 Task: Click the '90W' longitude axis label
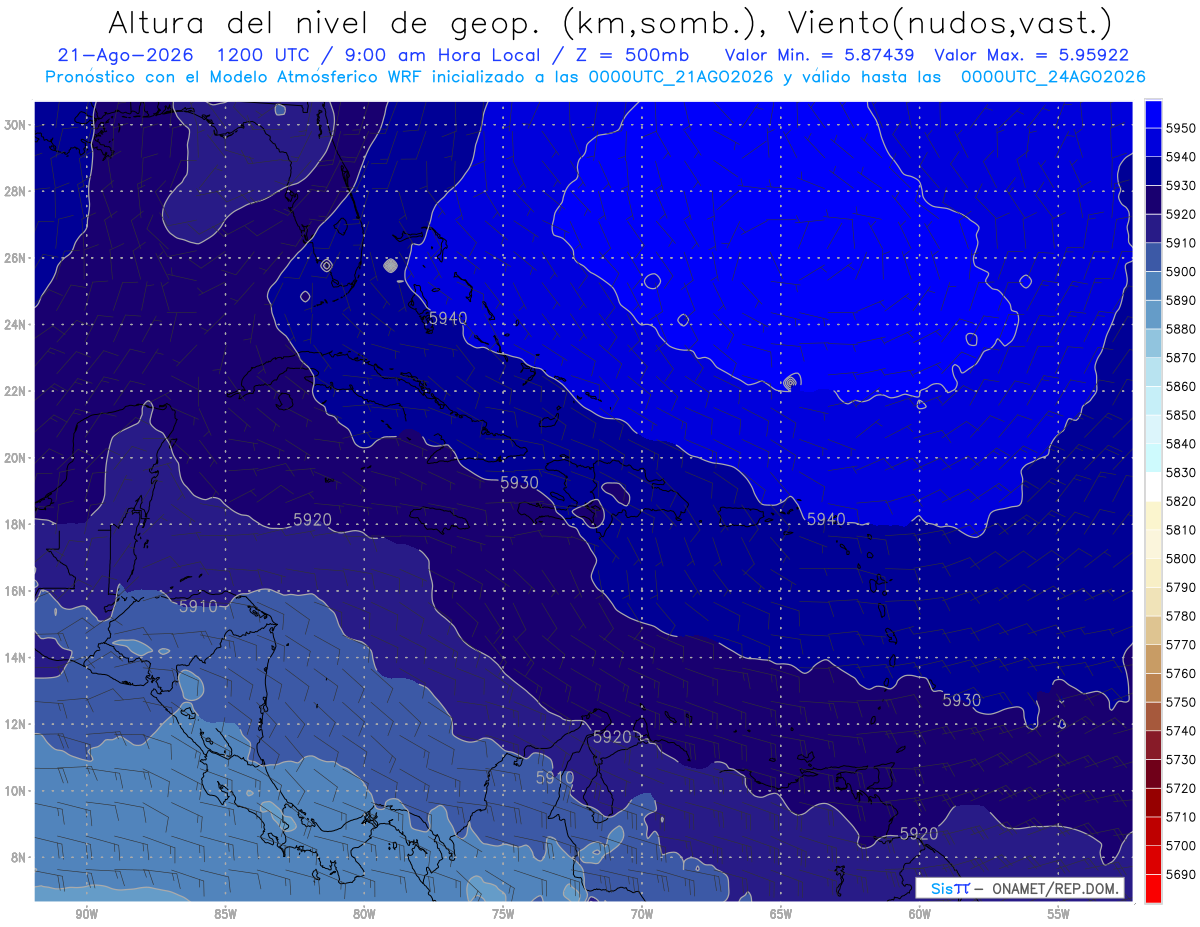[x=86, y=914]
